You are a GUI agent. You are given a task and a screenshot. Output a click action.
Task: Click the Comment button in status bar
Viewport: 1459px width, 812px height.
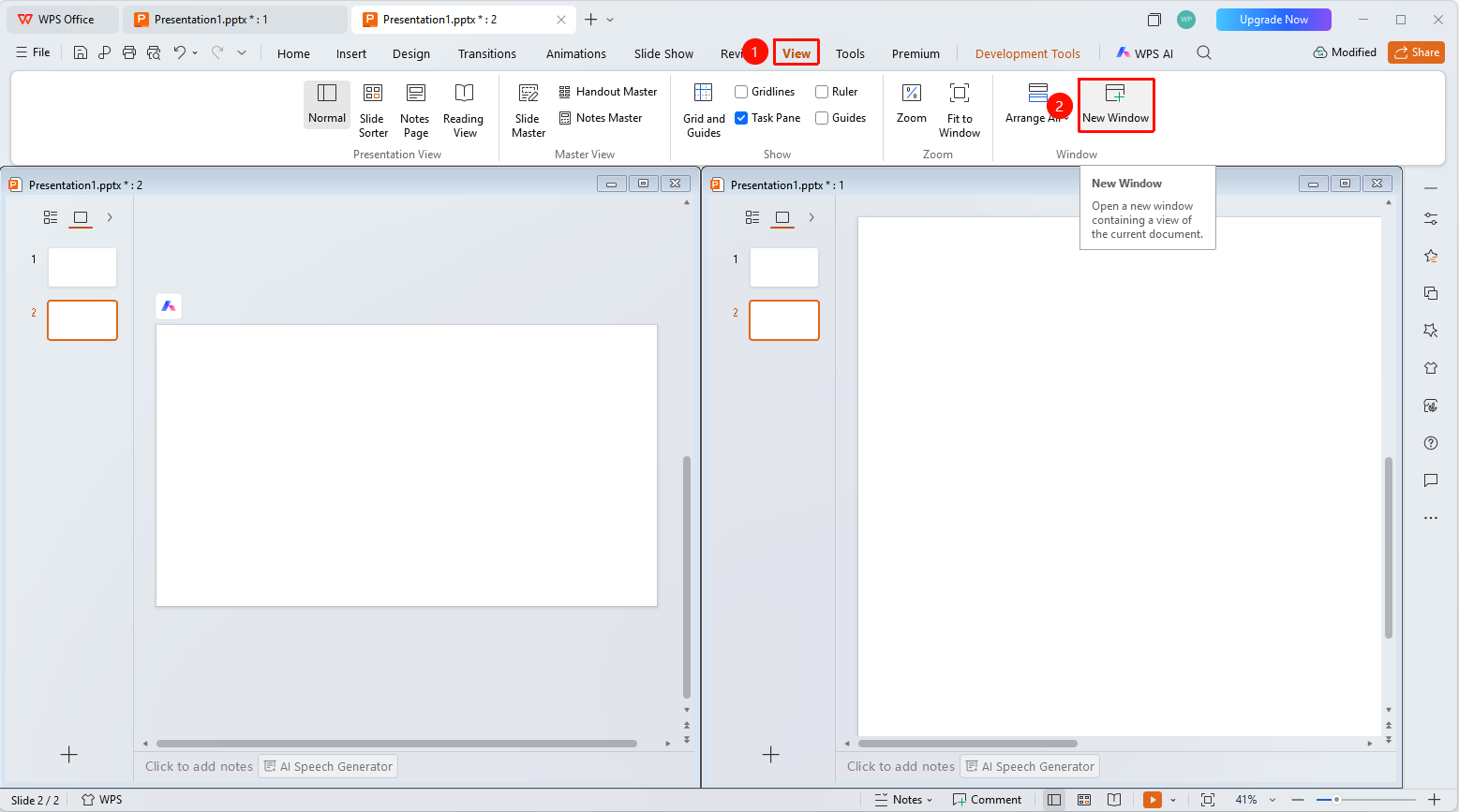click(x=988, y=800)
